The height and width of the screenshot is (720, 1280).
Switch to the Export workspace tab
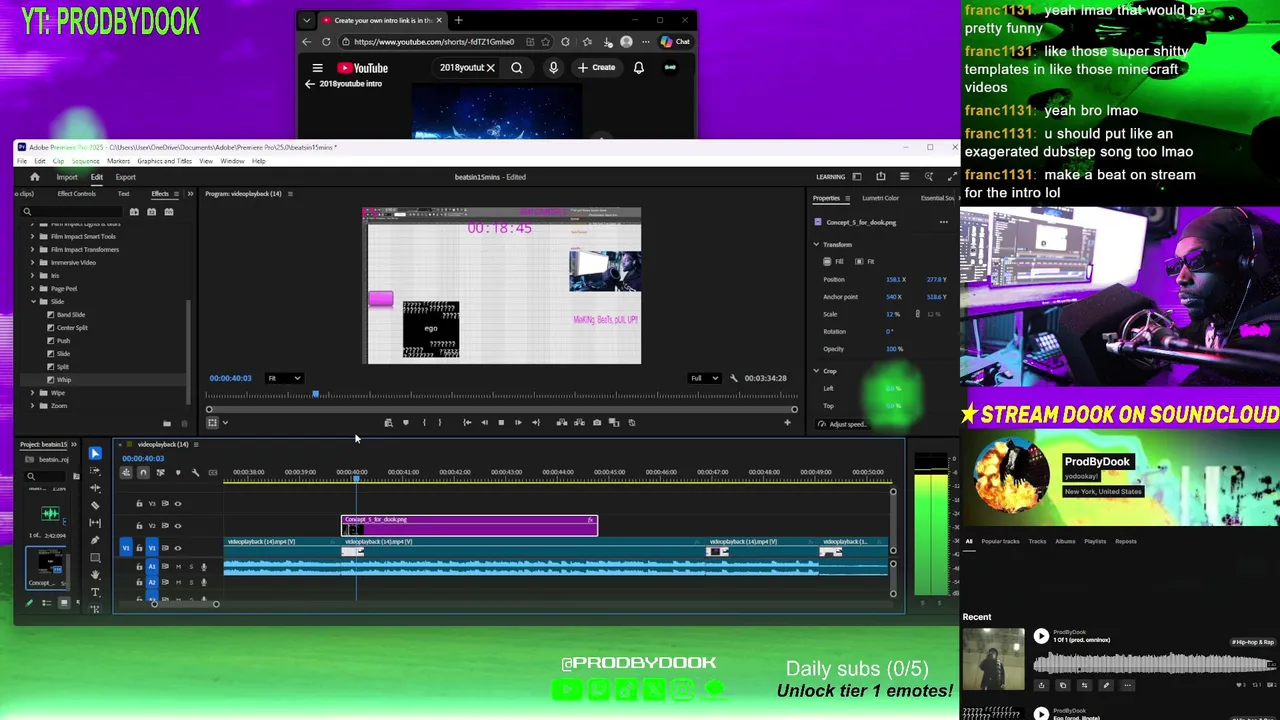pos(126,177)
